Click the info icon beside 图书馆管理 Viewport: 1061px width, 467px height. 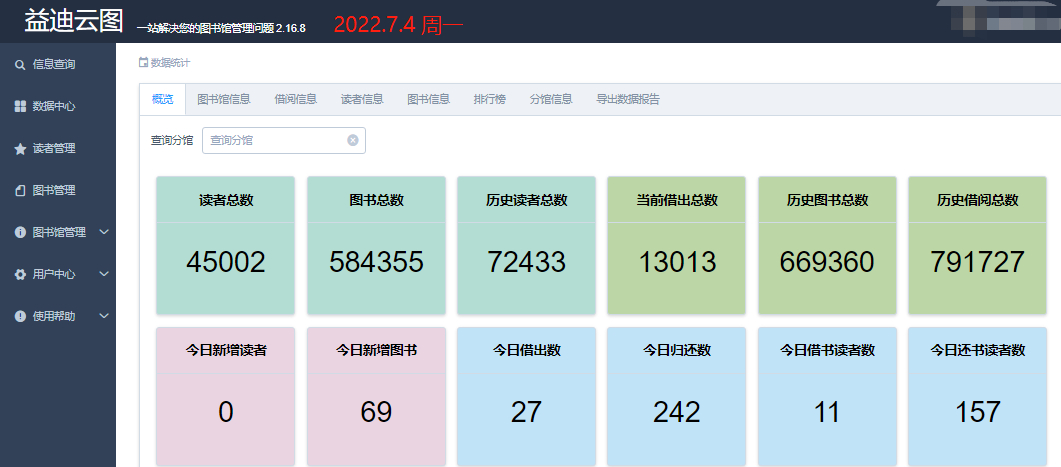point(20,232)
